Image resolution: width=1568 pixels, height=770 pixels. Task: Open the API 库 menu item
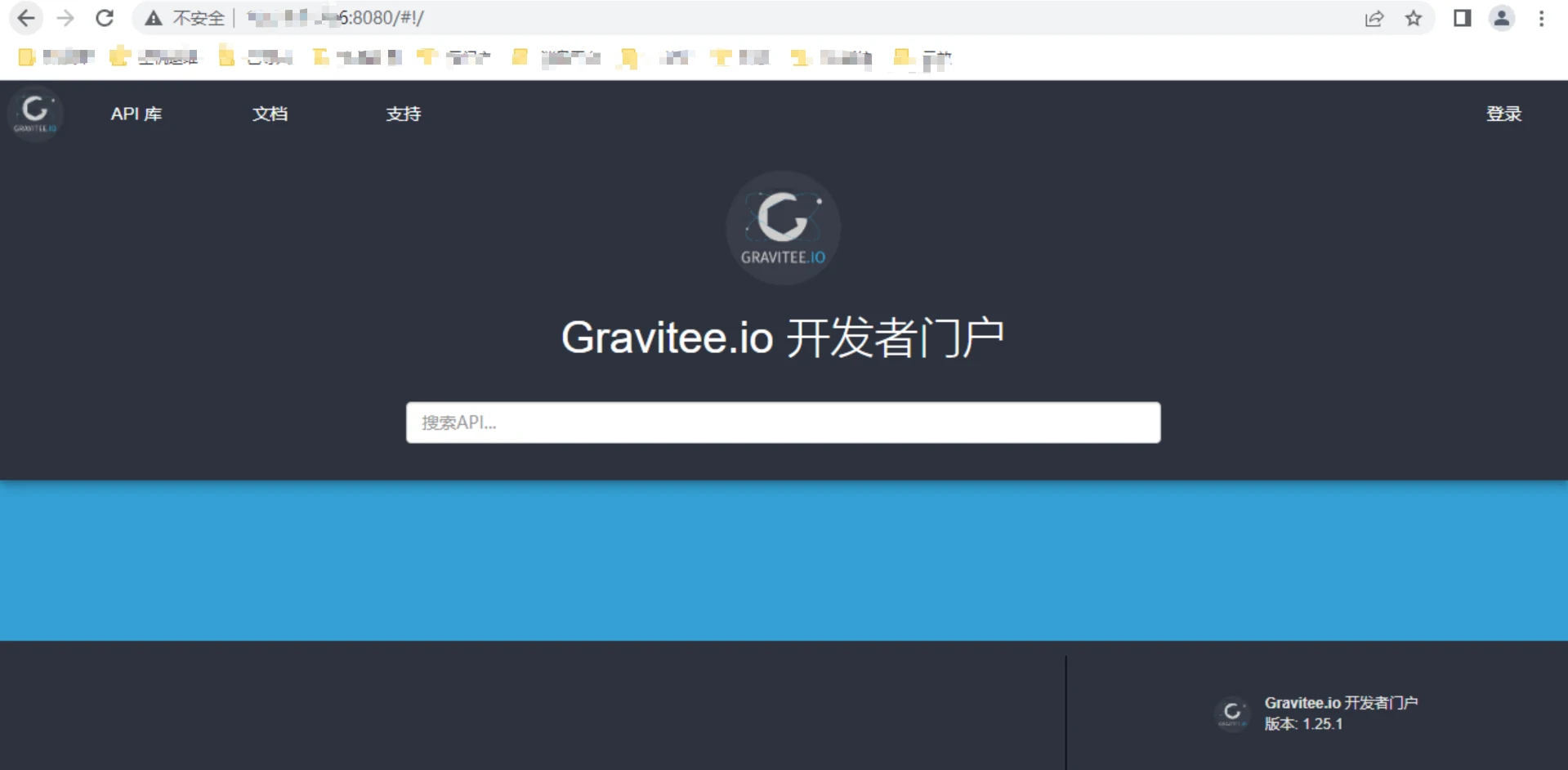pyautogui.click(x=136, y=114)
